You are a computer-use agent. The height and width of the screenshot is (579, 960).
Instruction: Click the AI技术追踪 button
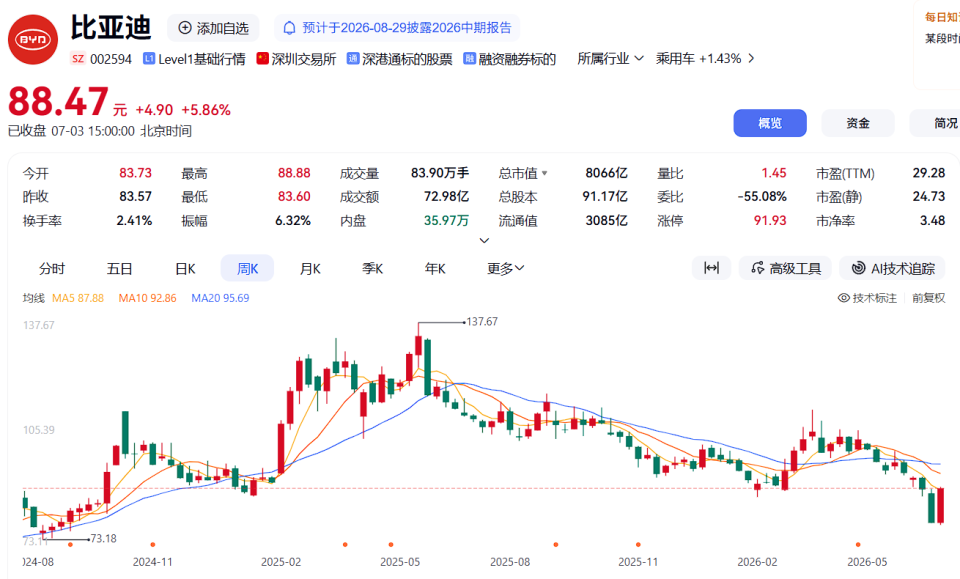tap(892, 268)
